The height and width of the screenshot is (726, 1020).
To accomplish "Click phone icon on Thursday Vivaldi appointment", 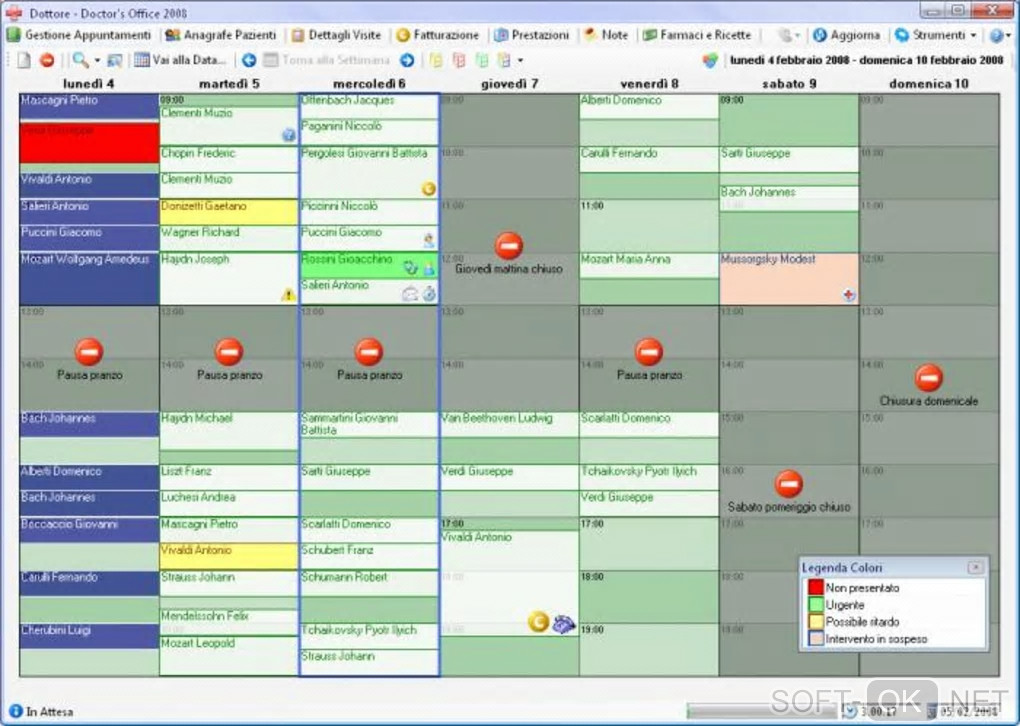I will click(x=563, y=623).
